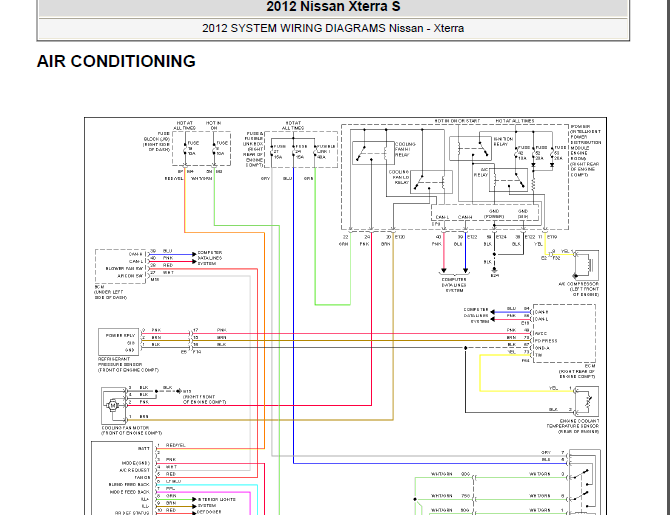Click the "AIR CON SW" pin label

[x=132, y=276]
